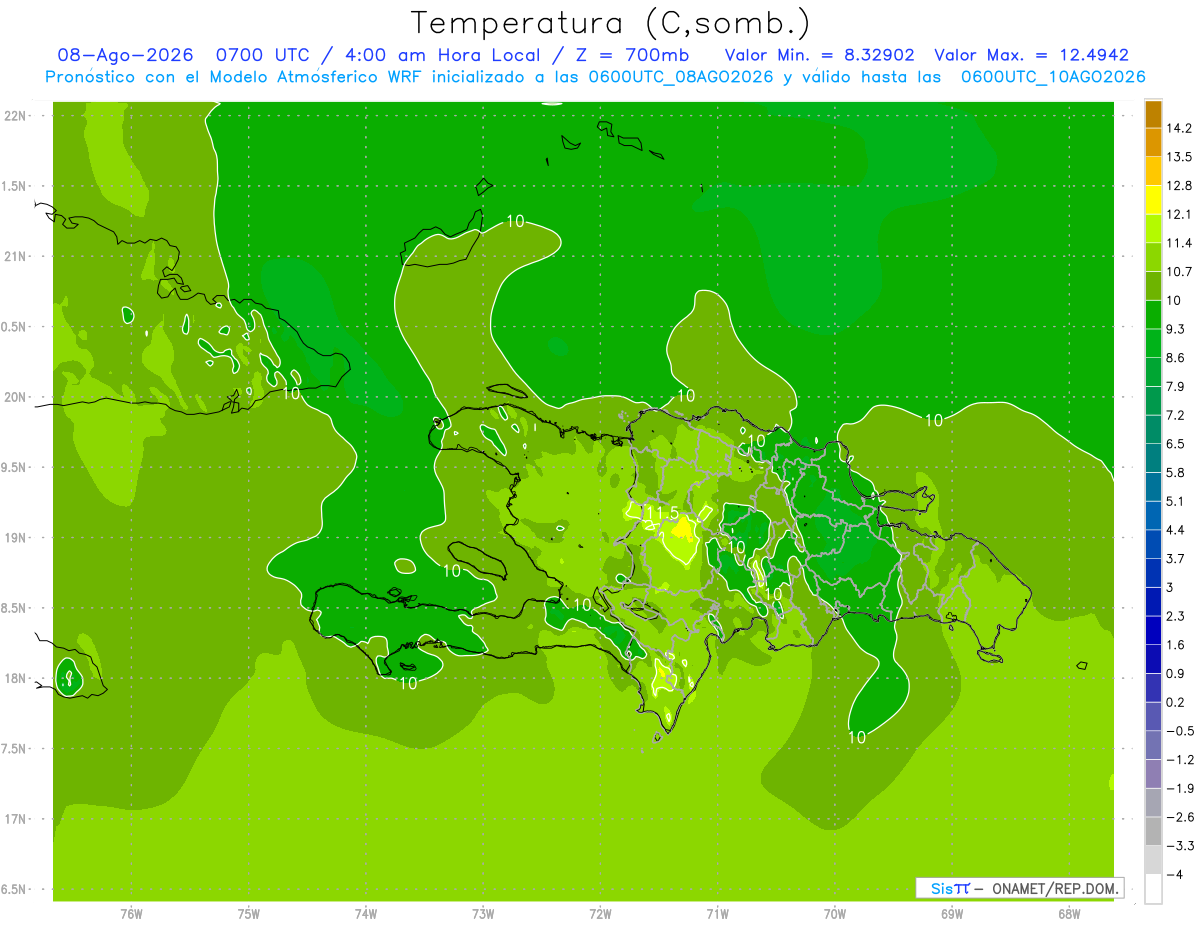1200x927 pixels.
Task: Click the "21N" latitude label
Action: [x=16, y=257]
